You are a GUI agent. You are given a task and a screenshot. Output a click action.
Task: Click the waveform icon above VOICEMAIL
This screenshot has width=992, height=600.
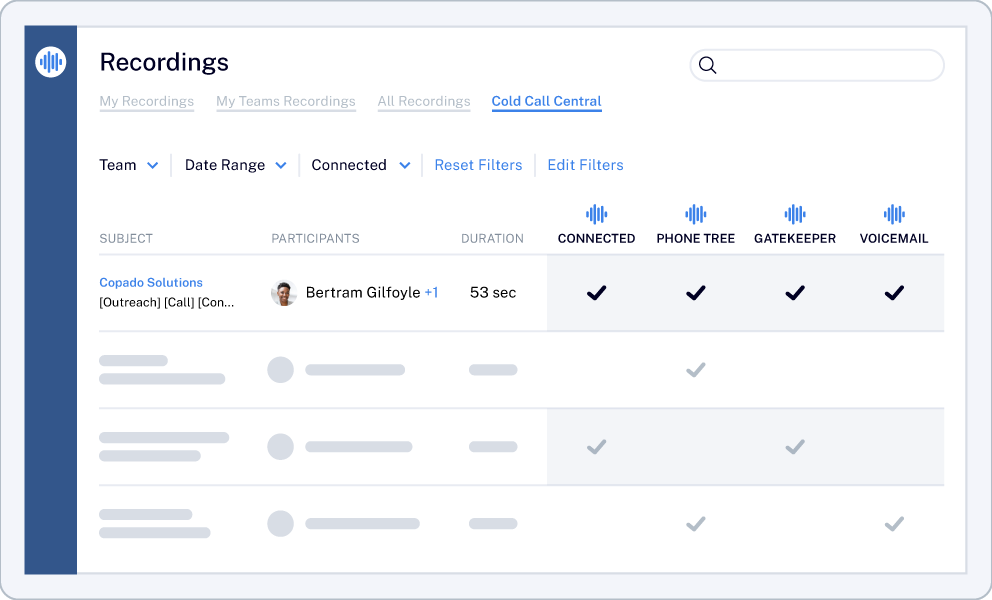tap(894, 214)
